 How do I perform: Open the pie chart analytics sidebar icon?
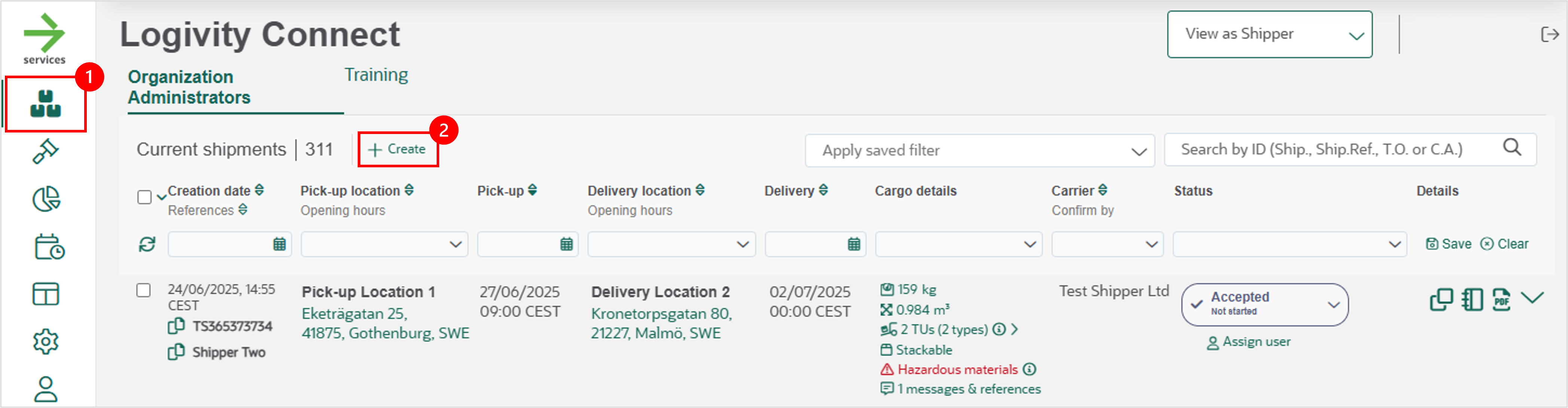point(46,199)
